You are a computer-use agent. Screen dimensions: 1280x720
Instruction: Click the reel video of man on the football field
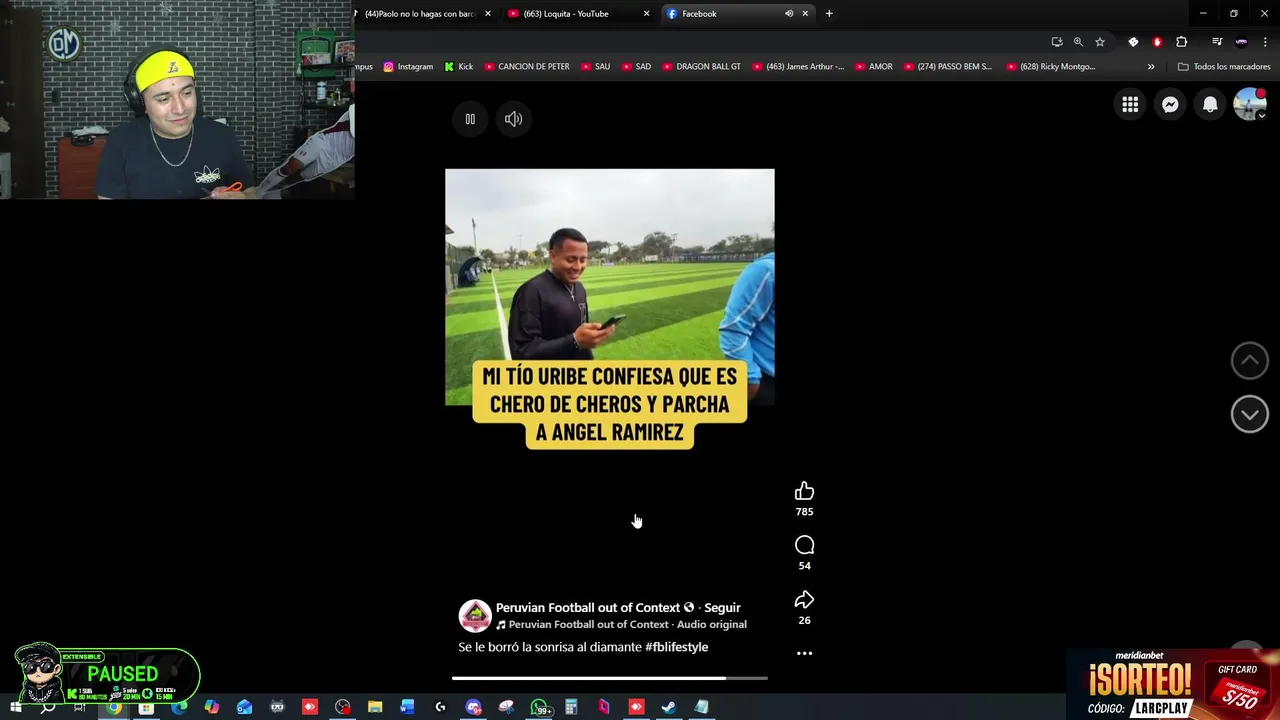[609, 287]
